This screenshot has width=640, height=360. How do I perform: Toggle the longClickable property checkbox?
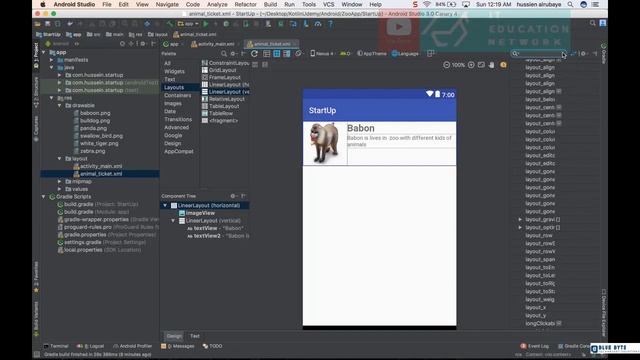(x=559, y=323)
